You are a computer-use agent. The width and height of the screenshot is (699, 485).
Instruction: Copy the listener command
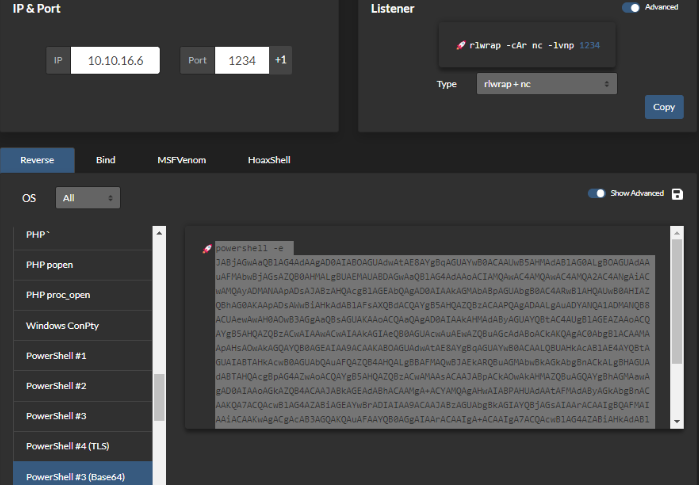click(x=664, y=107)
